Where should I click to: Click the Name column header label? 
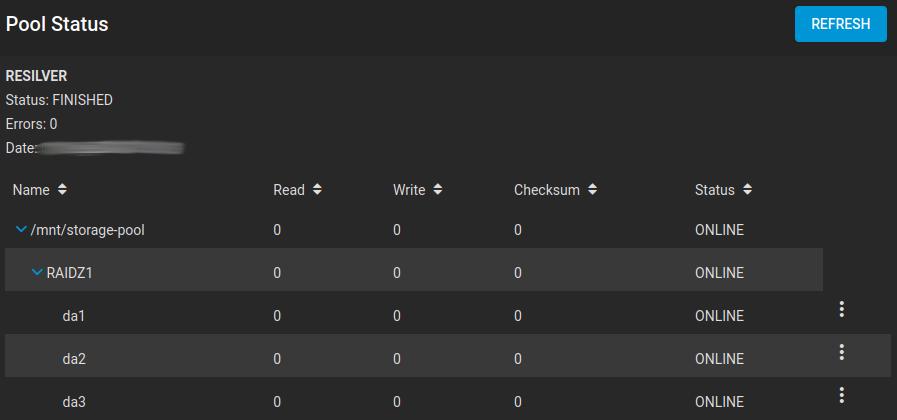point(31,190)
